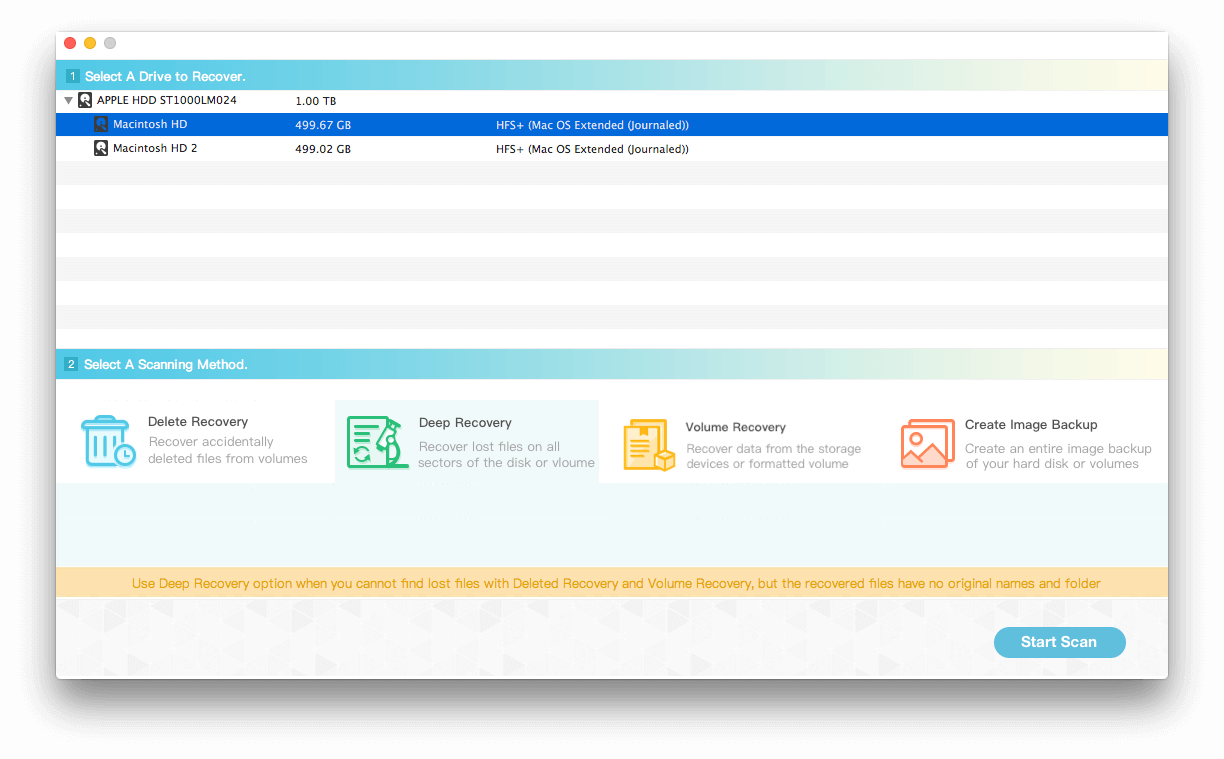Collapse the APPLE HDD ST1000LM024 disclosure triangle
This screenshot has width=1224, height=759.
(x=68, y=101)
